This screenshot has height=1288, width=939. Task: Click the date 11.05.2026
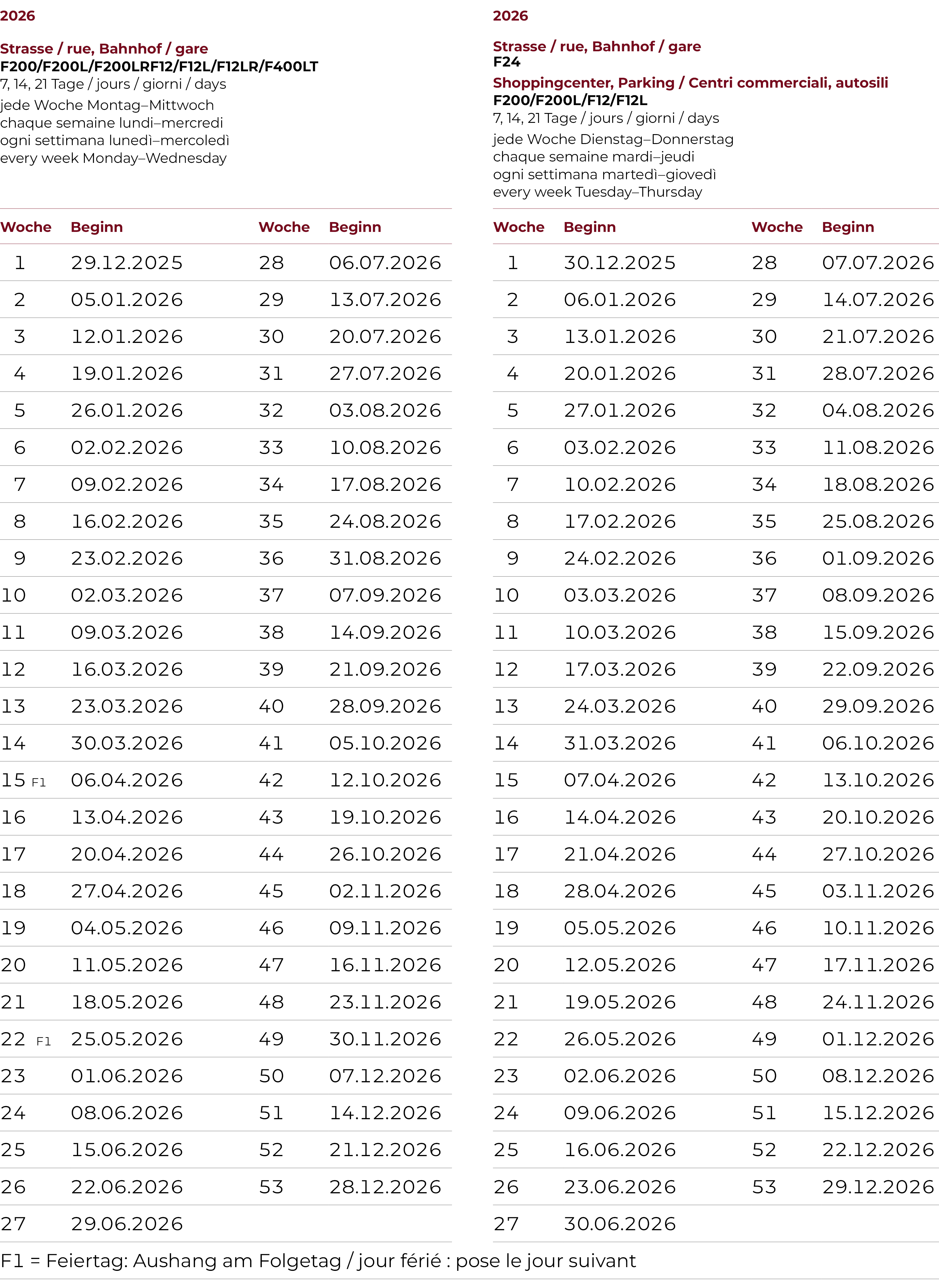[127, 965]
